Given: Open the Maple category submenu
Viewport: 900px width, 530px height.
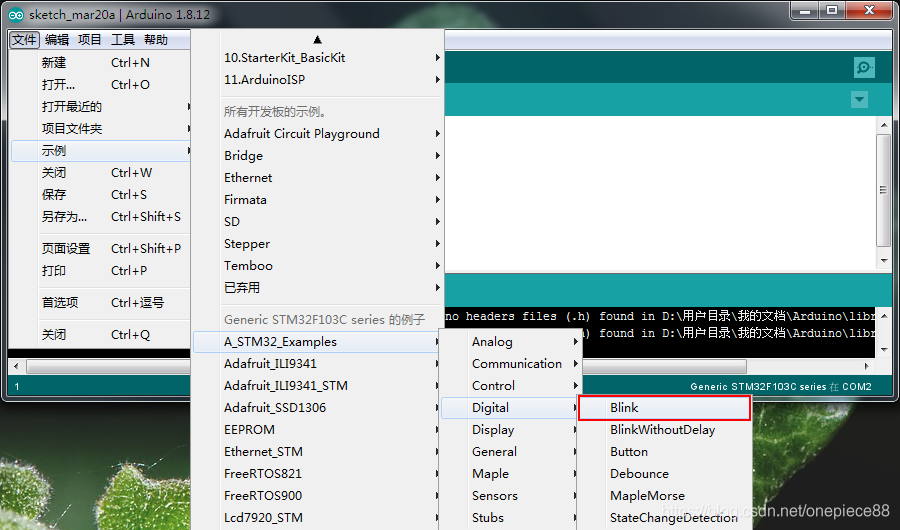Looking at the screenshot, I should click(x=510, y=474).
